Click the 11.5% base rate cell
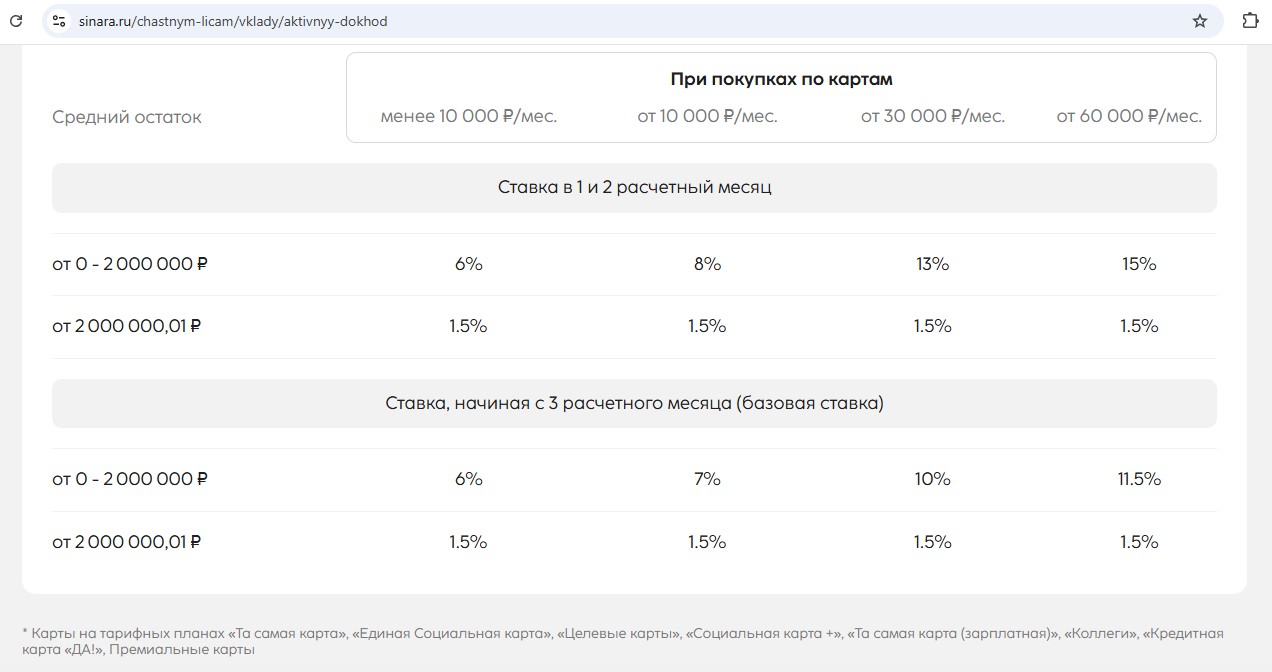The height and width of the screenshot is (672, 1272). [1139, 479]
